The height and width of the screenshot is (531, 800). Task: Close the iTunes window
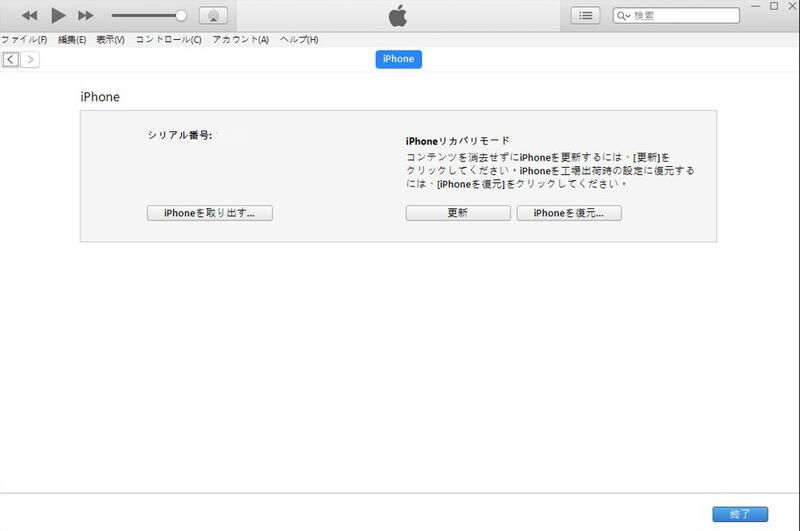pyautogui.click(x=792, y=6)
